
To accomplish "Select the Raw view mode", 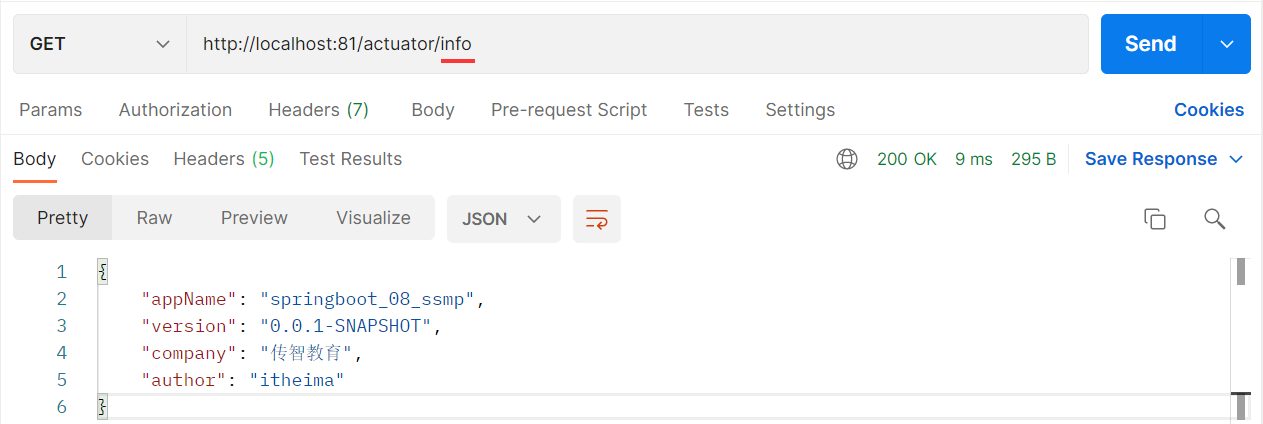I will click(x=154, y=218).
